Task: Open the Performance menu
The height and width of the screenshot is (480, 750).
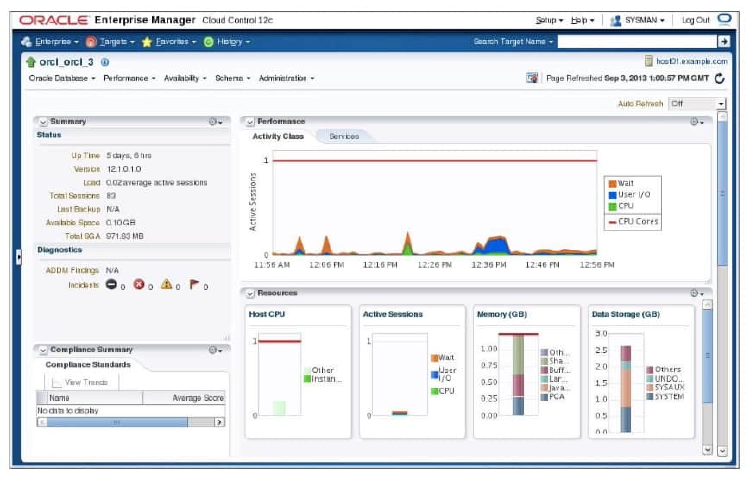Action: 129,78
